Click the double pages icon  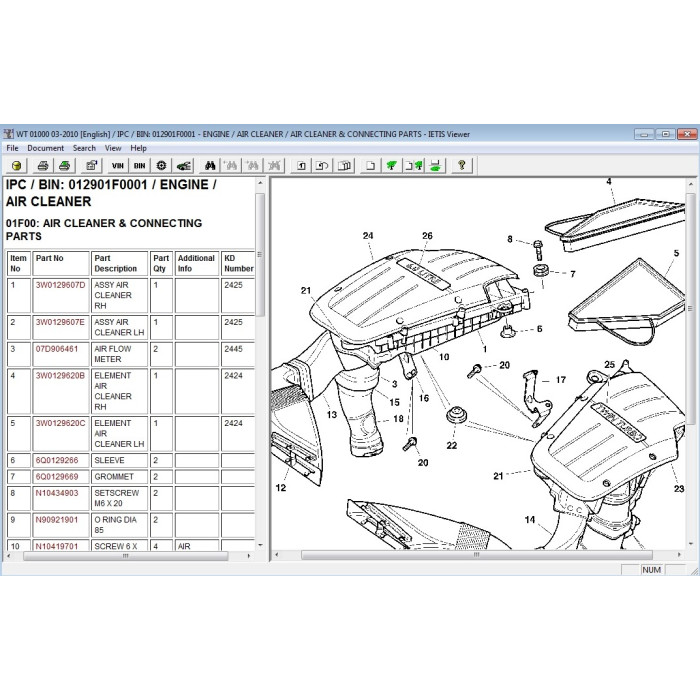pos(344,166)
